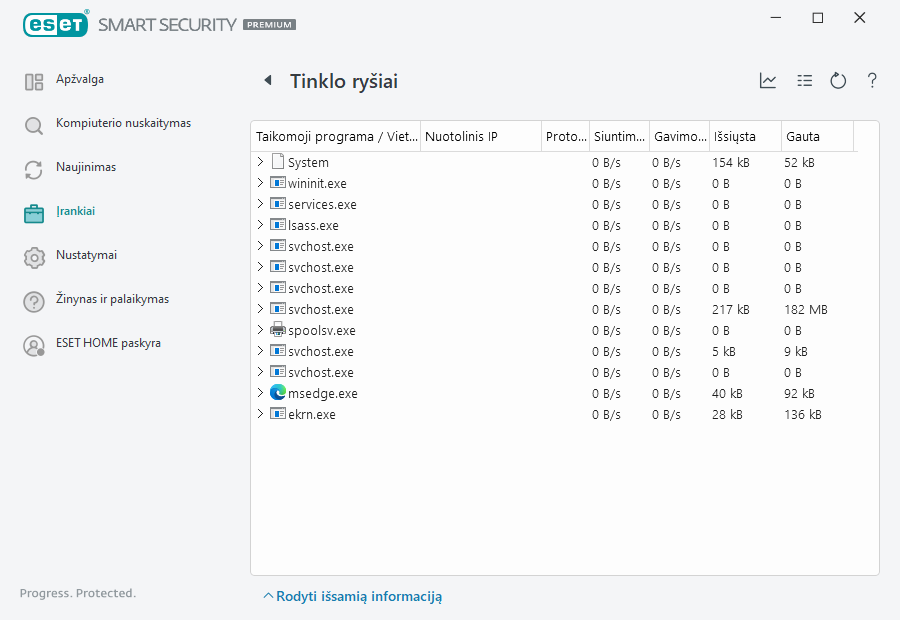Expand the System process row
Viewport: 900px width, 620px height.
pos(260,162)
